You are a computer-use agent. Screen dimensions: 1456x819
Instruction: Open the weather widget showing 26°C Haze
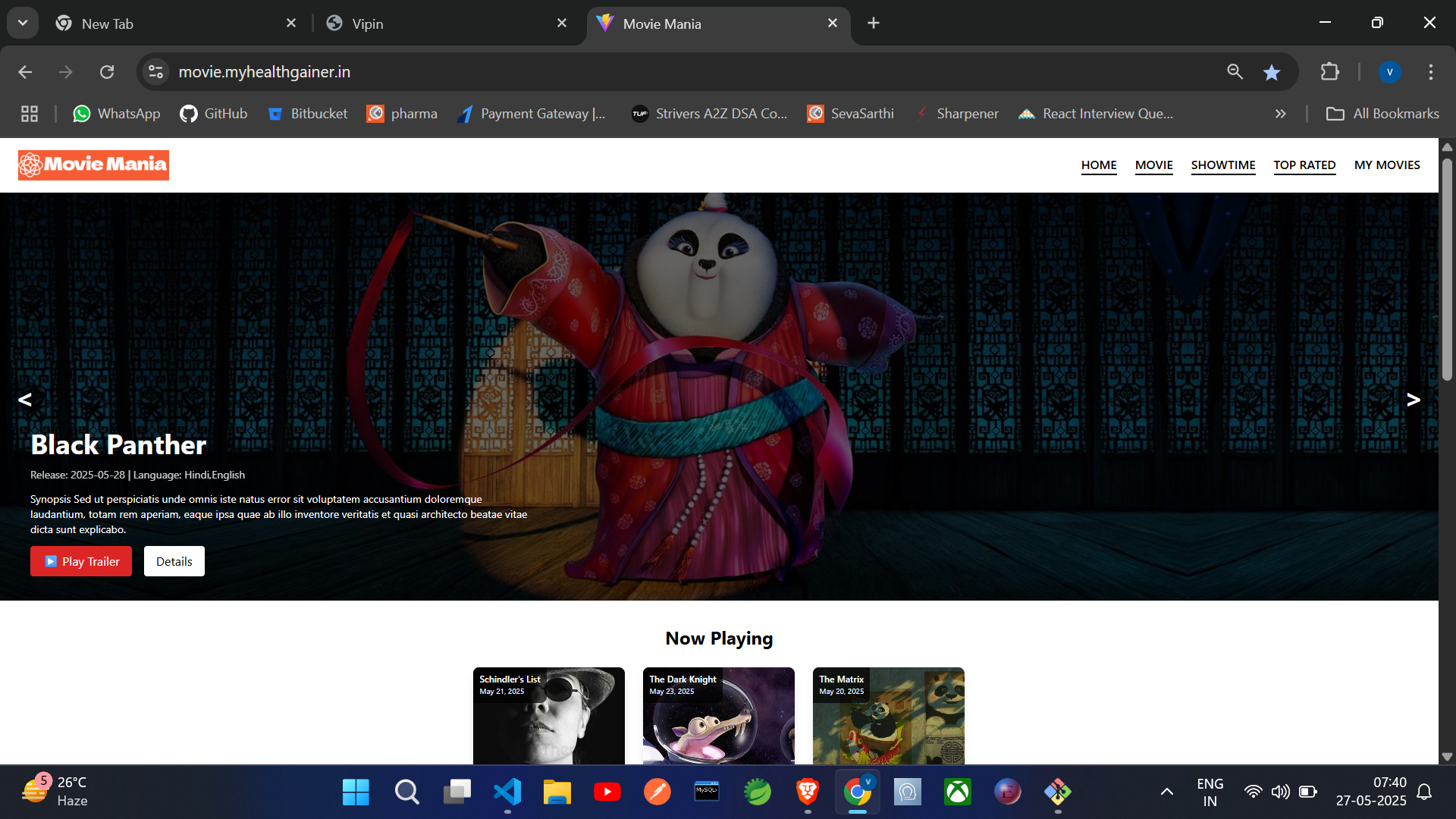55,792
